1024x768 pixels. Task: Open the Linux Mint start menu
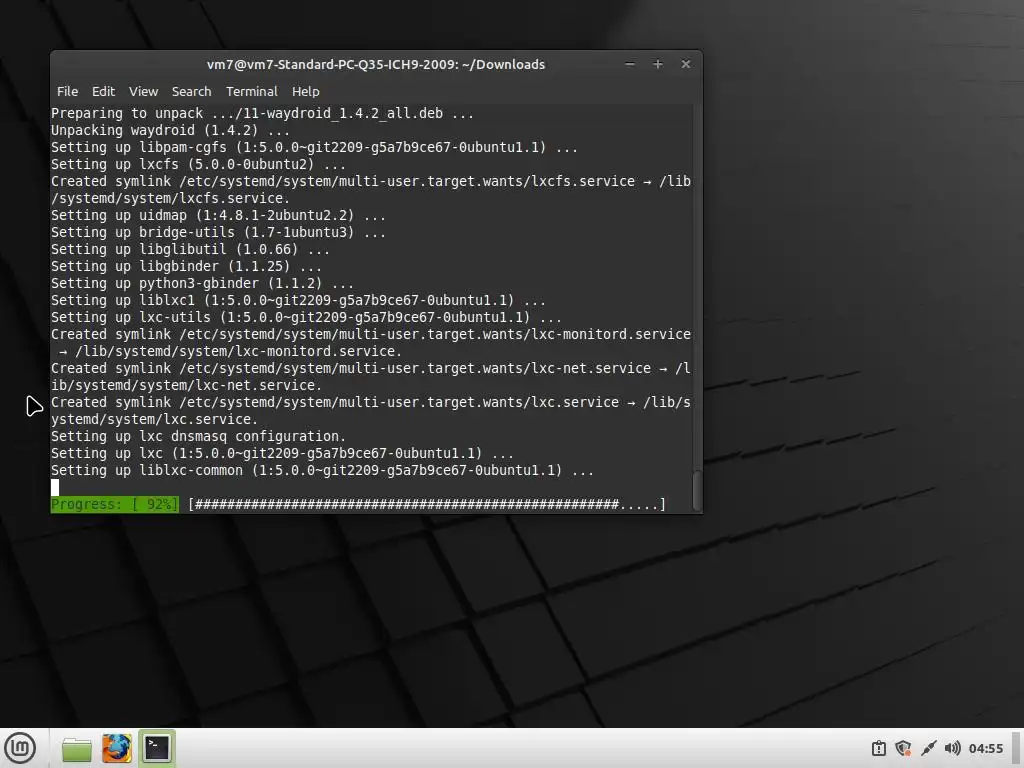(x=20, y=748)
